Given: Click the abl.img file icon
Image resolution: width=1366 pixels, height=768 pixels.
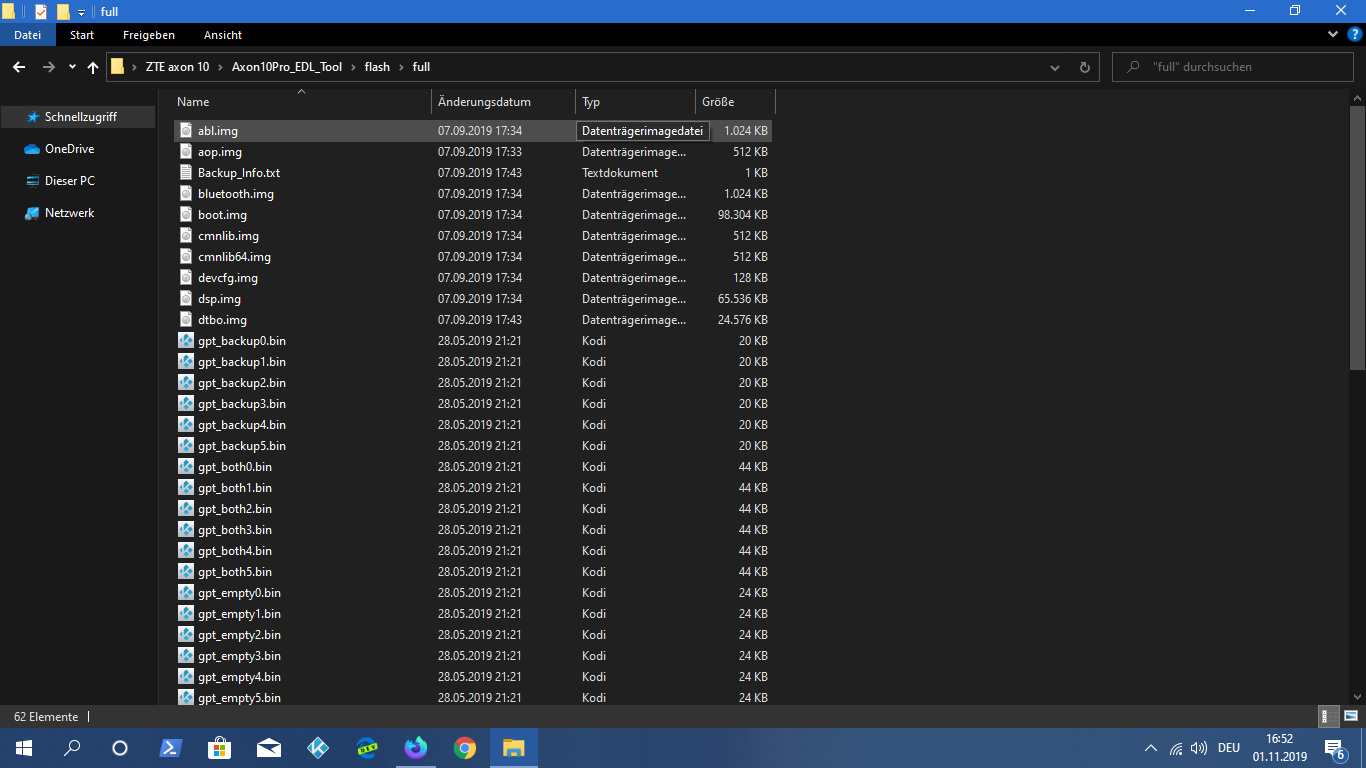Looking at the screenshot, I should click(186, 131).
